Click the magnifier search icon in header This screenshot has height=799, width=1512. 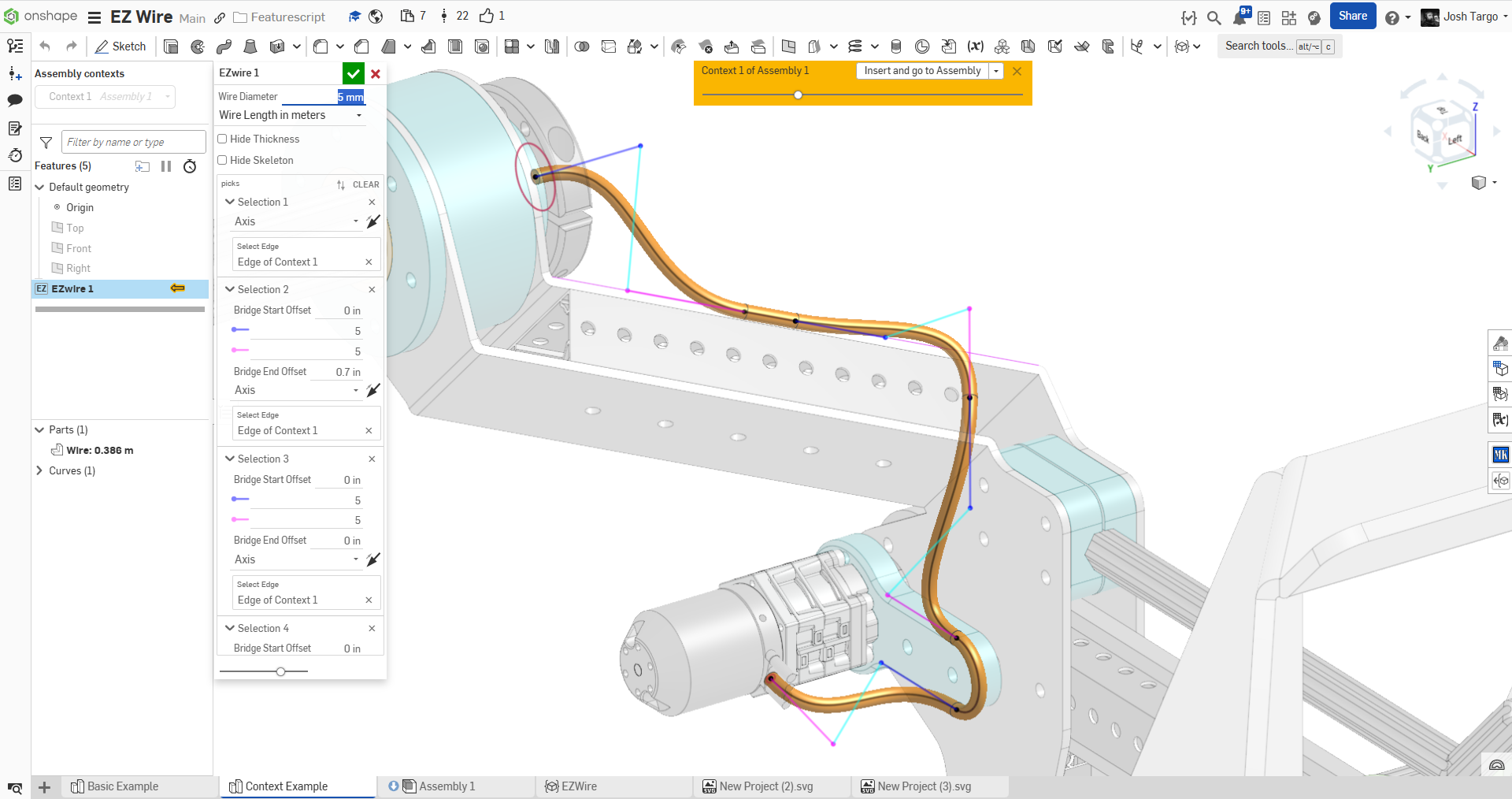1214,17
